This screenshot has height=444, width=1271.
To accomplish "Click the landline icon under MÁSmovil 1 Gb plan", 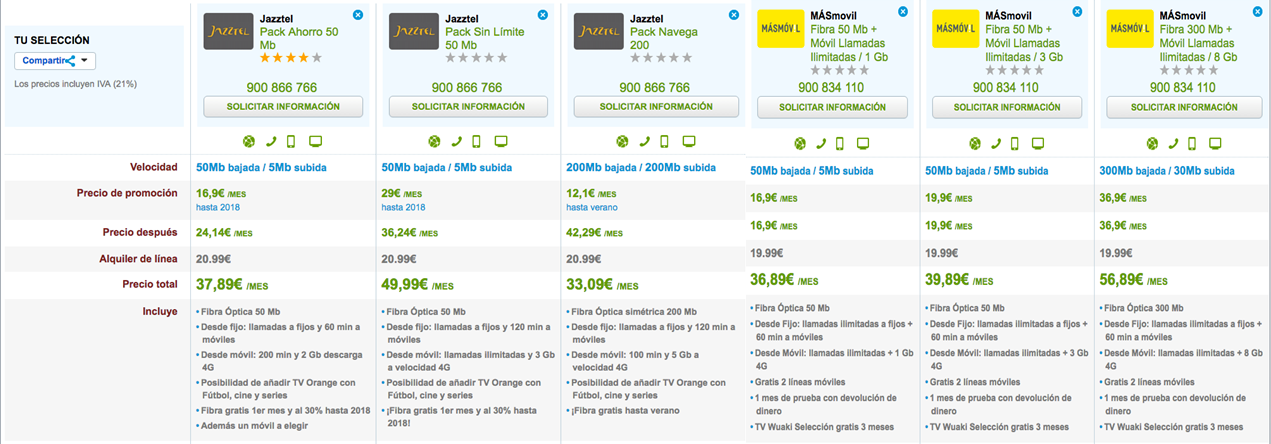I will coord(822,144).
